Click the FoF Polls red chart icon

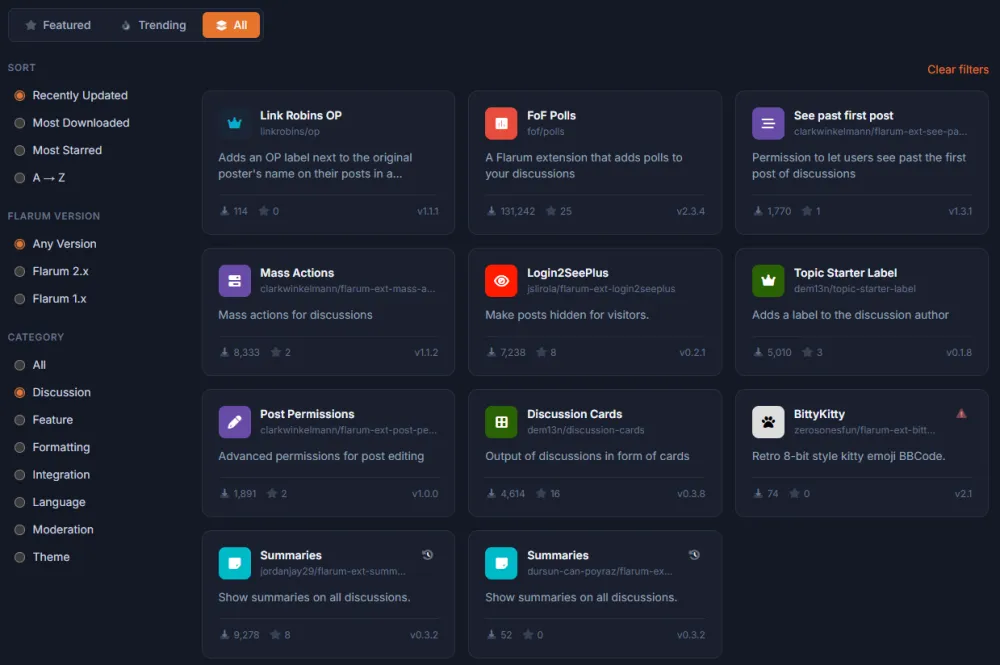501,123
